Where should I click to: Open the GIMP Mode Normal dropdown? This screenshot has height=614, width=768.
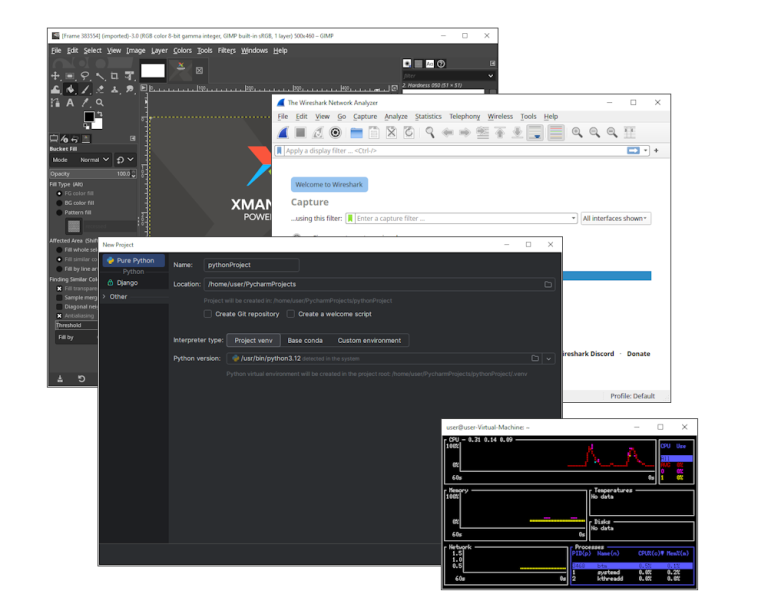coord(94,159)
